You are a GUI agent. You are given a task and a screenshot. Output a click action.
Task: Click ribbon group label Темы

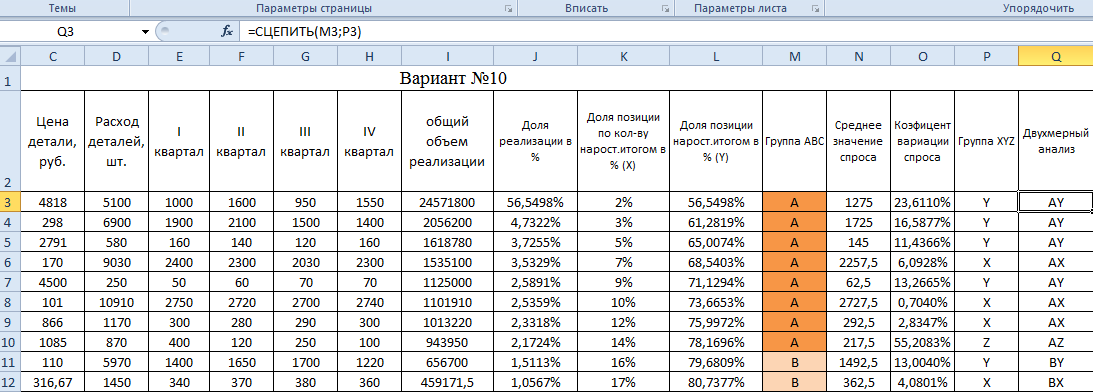[x=63, y=9]
